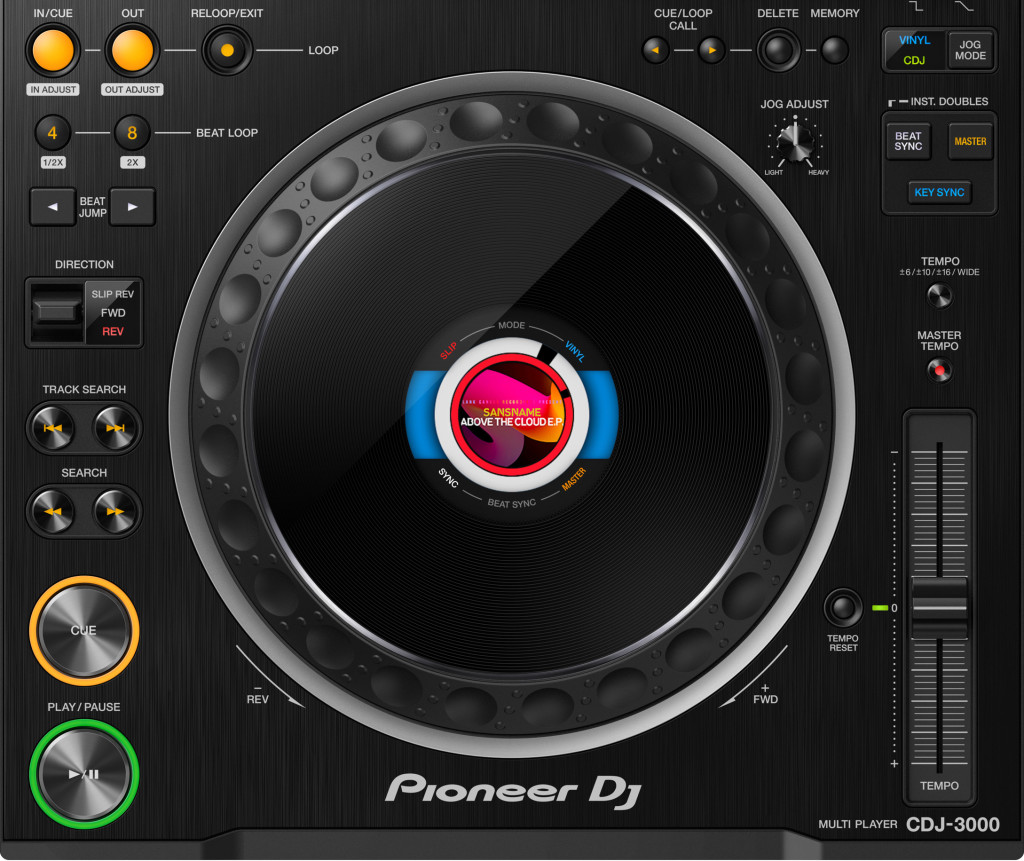The image size is (1024, 861).
Task: Click the jog wheel center album artwork
Action: point(512,415)
